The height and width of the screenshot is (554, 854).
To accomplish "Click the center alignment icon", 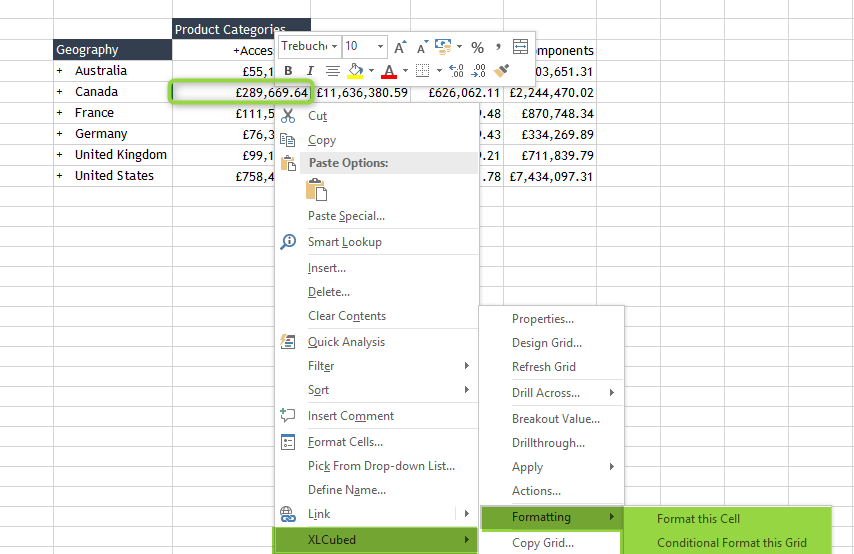I will pos(333,71).
